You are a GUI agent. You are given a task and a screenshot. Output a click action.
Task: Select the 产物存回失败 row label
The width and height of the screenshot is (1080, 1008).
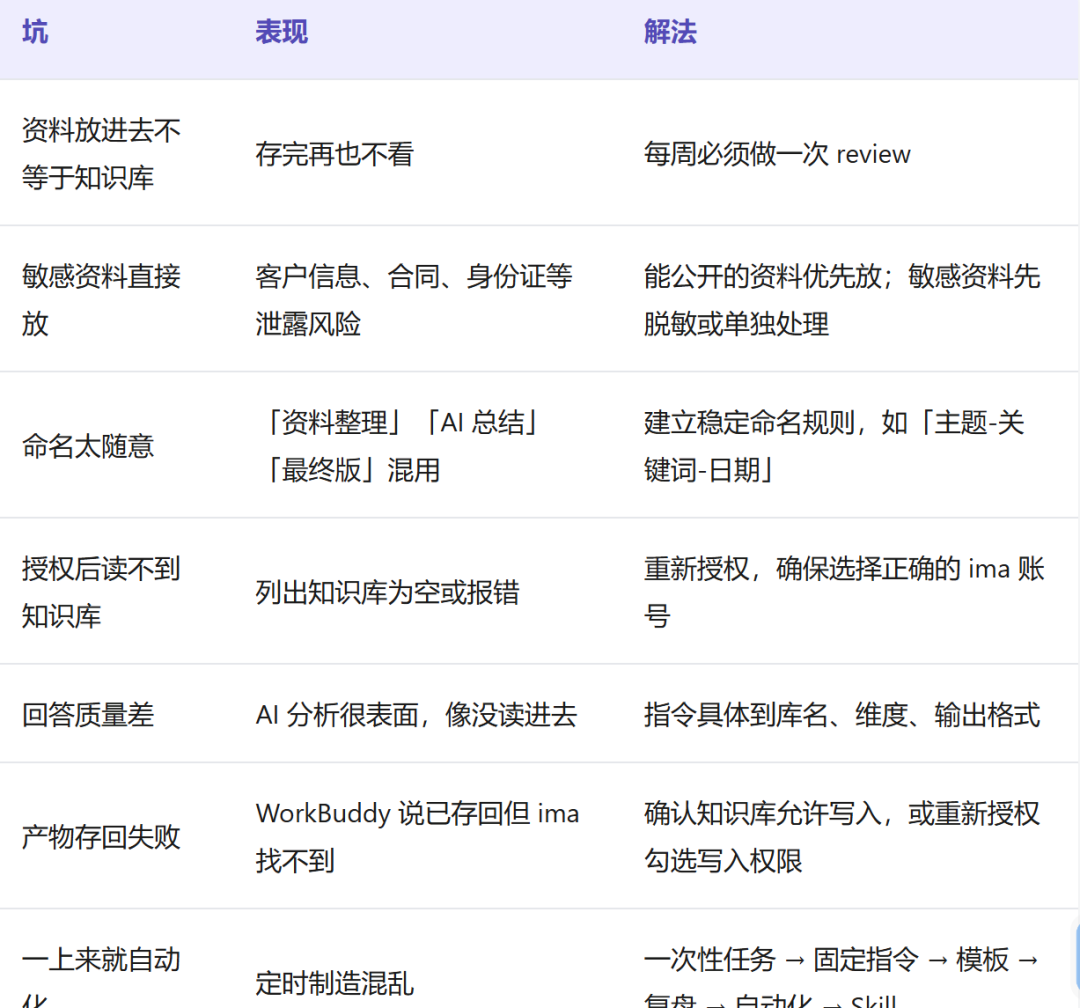(101, 836)
